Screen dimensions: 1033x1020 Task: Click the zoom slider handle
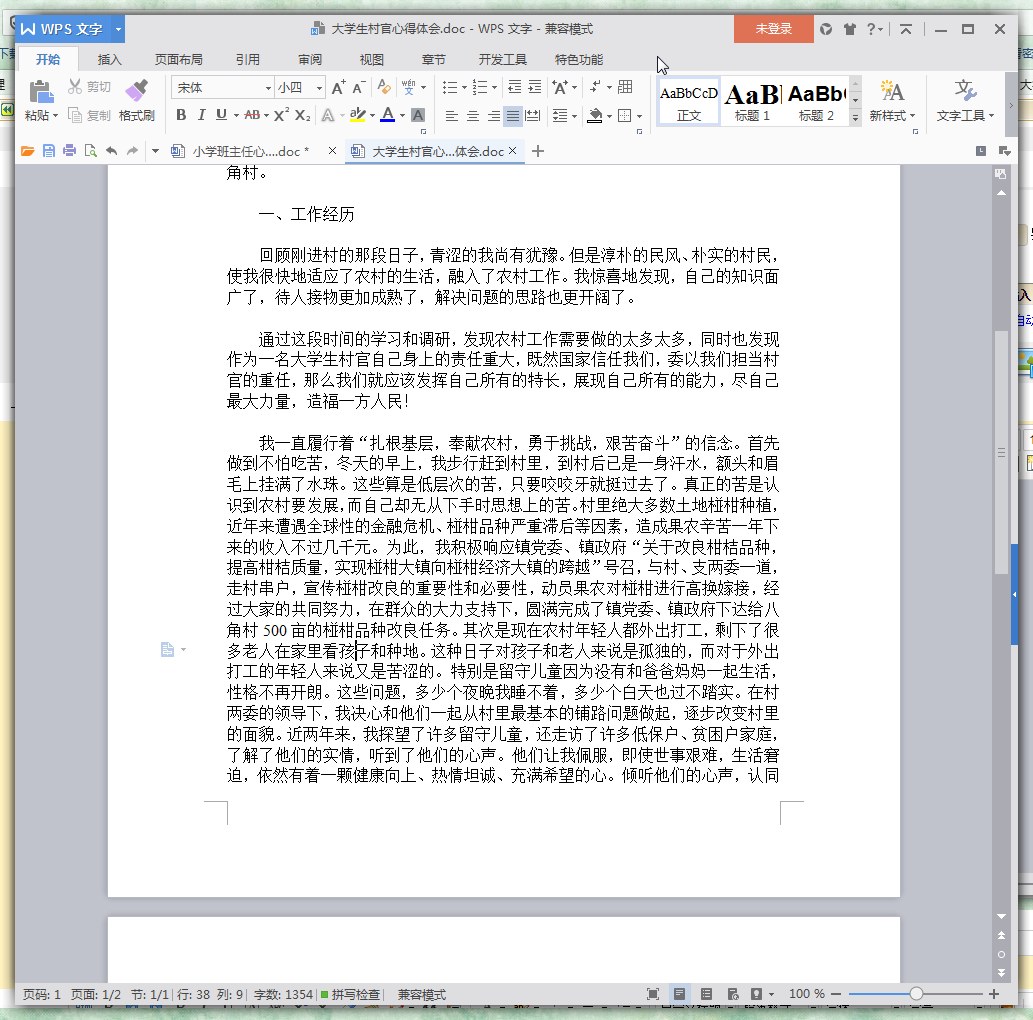click(916, 994)
